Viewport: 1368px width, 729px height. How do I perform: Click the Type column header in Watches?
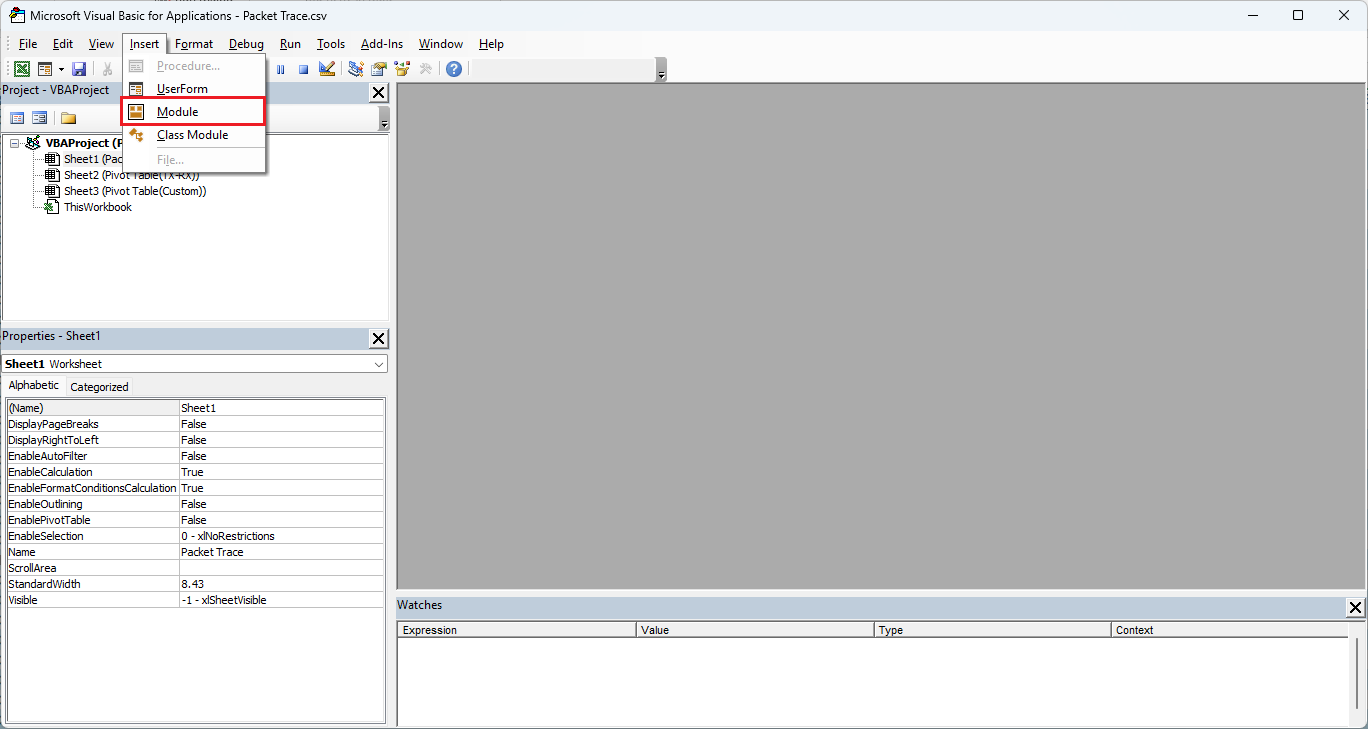point(992,630)
